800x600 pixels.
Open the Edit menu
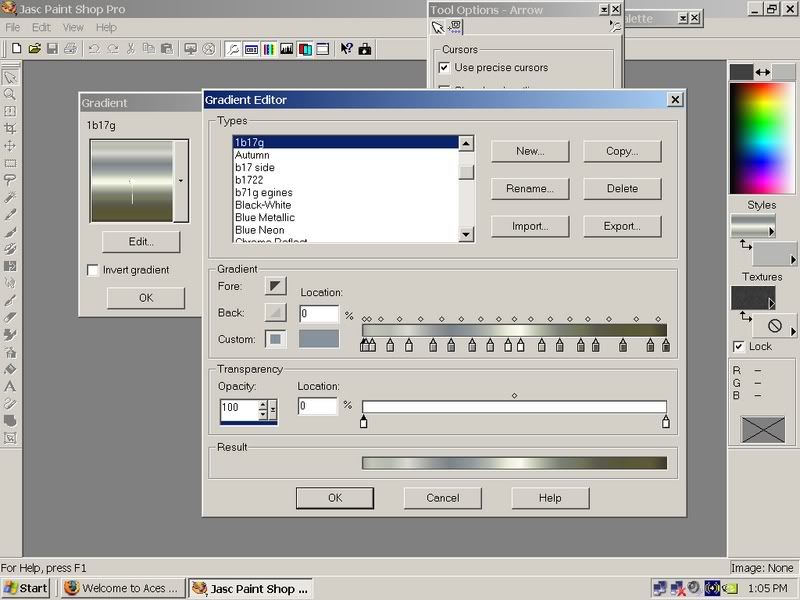tap(41, 27)
